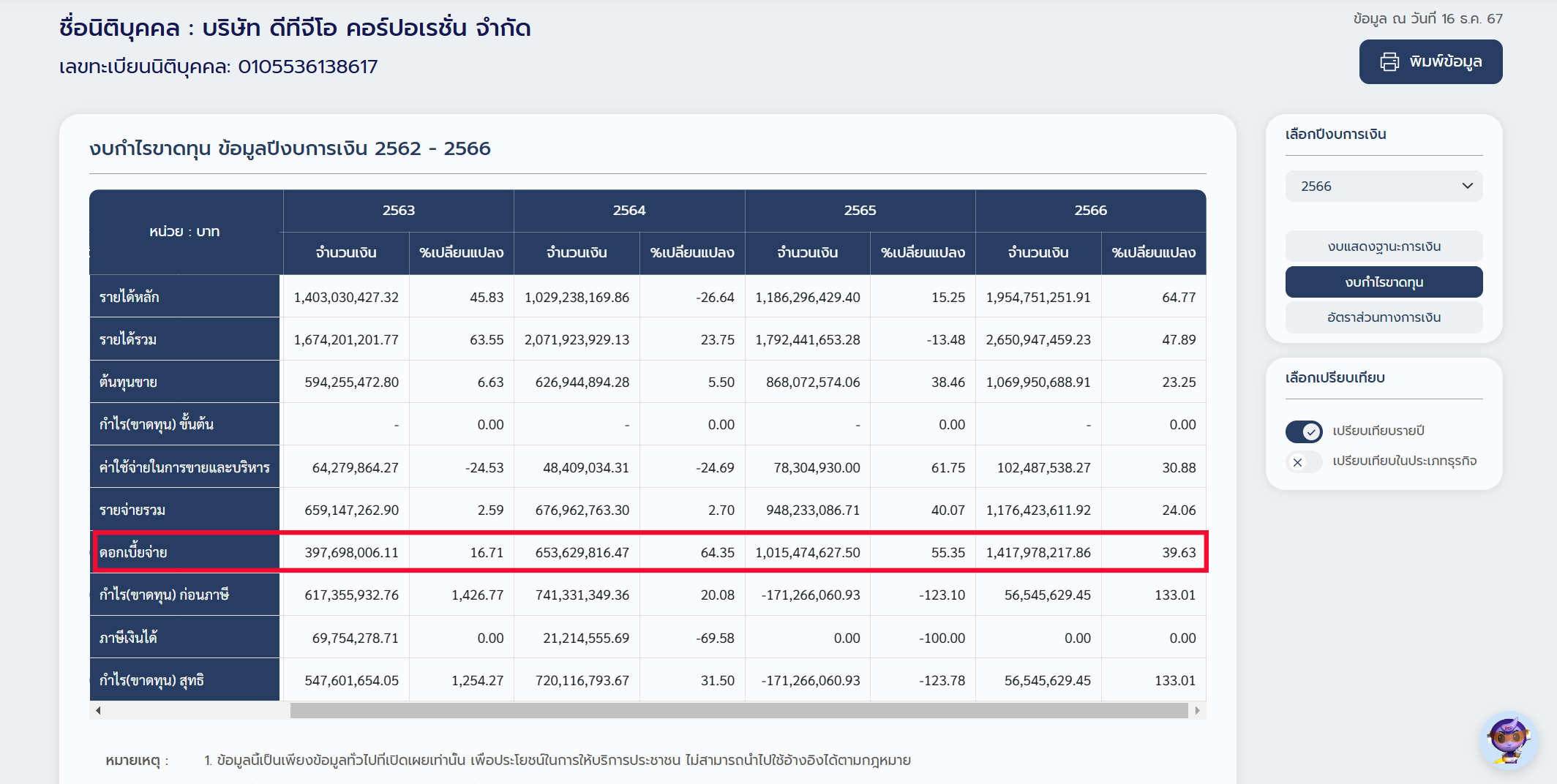Click table scrollbar right arrow
Screen dimensions: 1557x784
tap(1197, 710)
